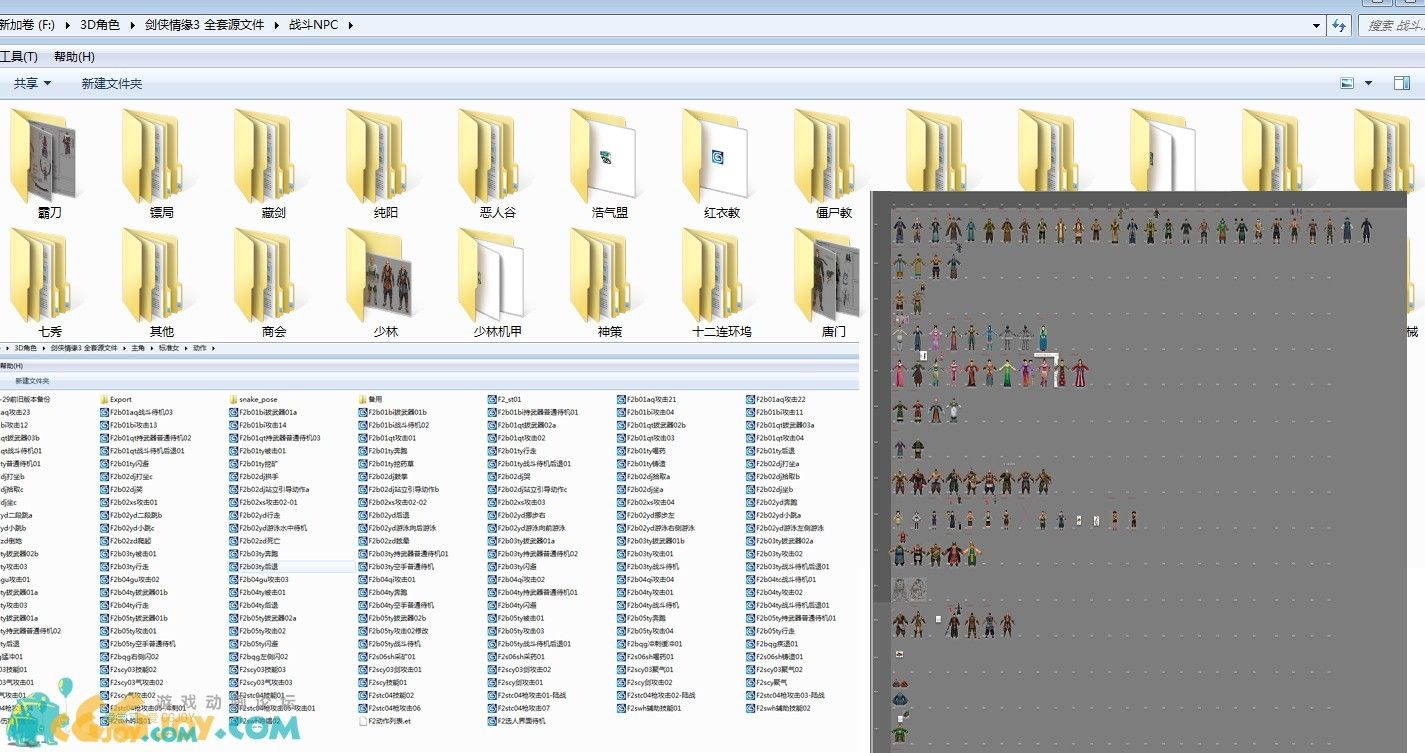Select file F2b02yd二段跳b
The image size is (1425, 753).
[x=131, y=515]
